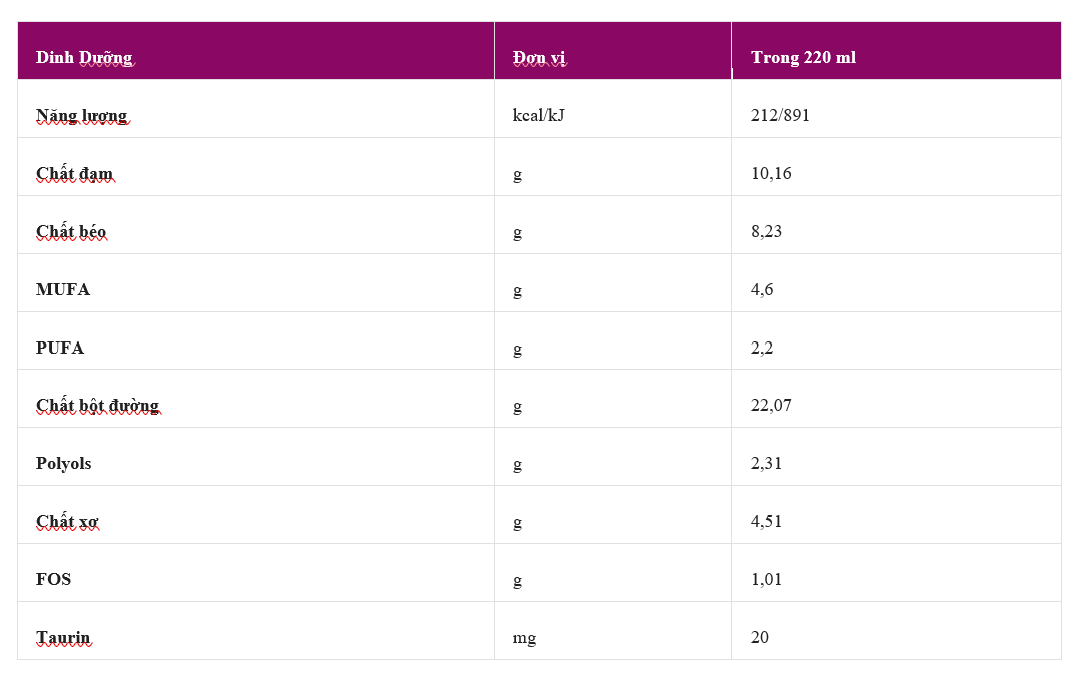1082x684 pixels.
Task: Click the 'Đơn vị' column header
Action: [539, 57]
